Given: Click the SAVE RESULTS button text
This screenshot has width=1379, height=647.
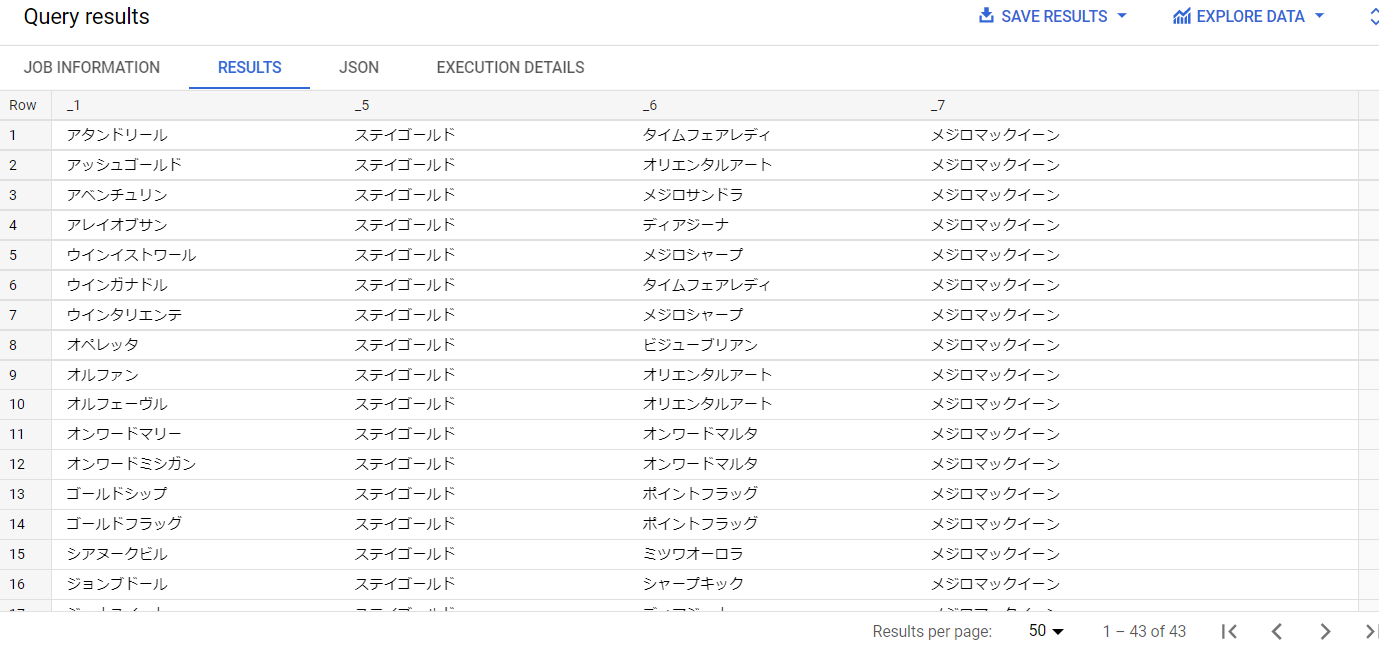Looking at the screenshot, I should click(1054, 16).
